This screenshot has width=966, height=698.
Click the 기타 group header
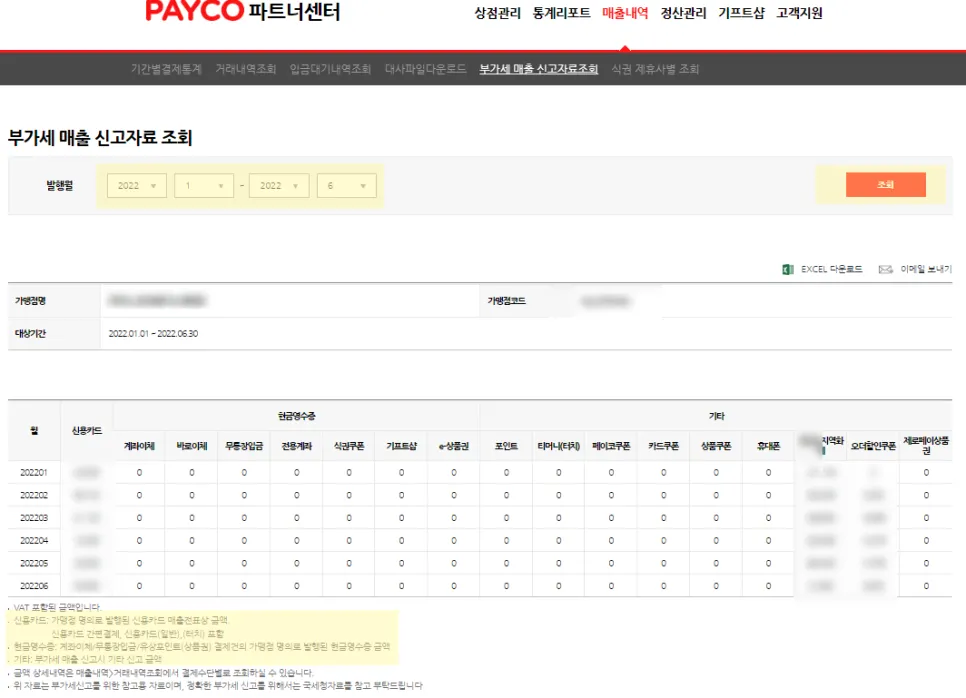coord(716,416)
